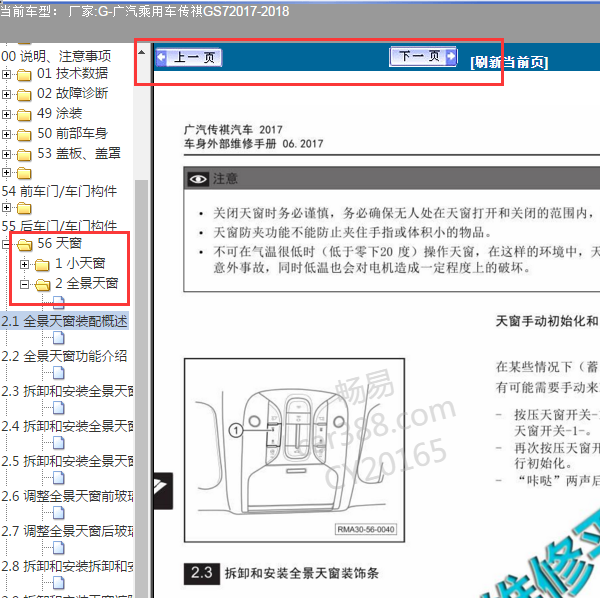Click document icon above the 2.4 entry

(59, 408)
